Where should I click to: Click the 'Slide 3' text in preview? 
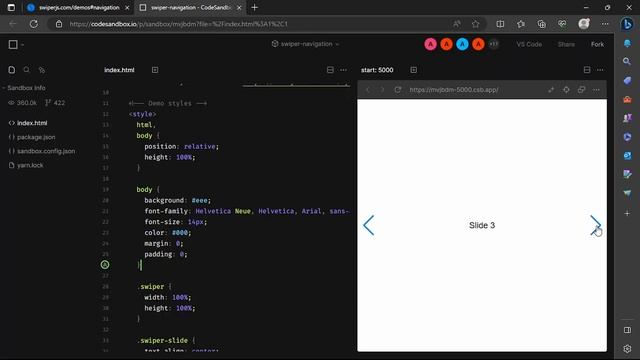(x=482, y=225)
